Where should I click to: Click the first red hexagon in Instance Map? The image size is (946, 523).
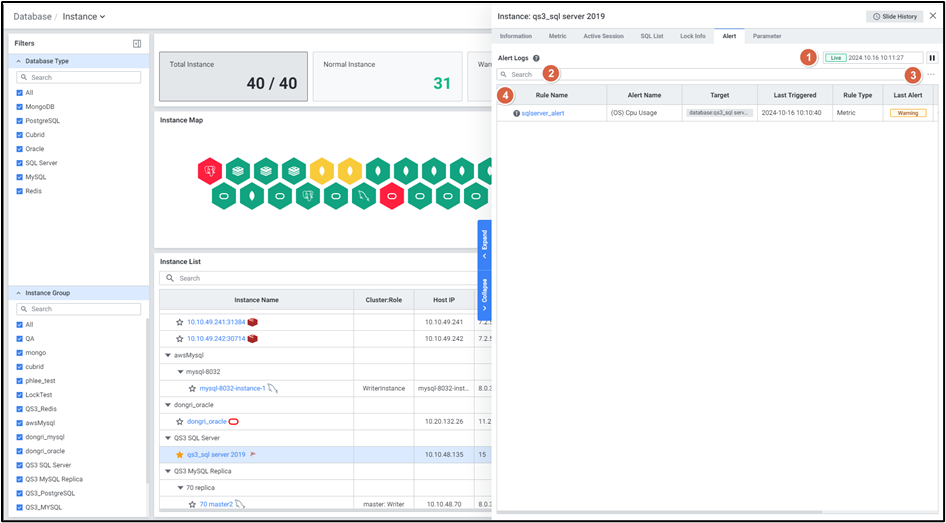(209, 171)
